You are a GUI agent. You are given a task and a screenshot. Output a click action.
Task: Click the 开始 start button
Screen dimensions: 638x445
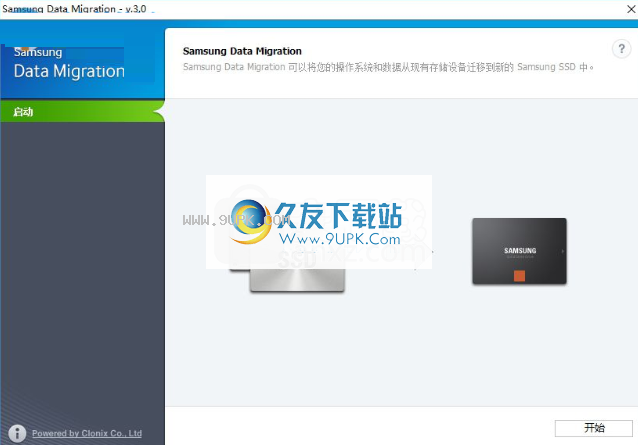point(594,428)
